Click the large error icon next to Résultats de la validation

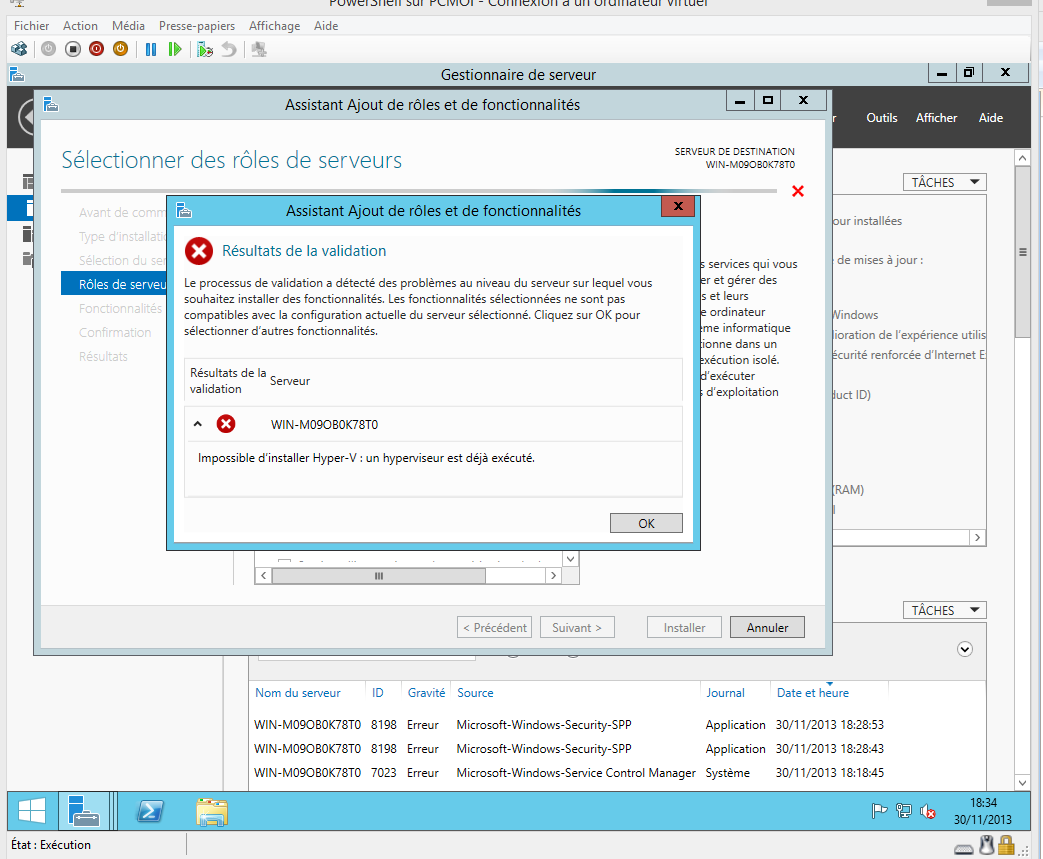click(199, 251)
